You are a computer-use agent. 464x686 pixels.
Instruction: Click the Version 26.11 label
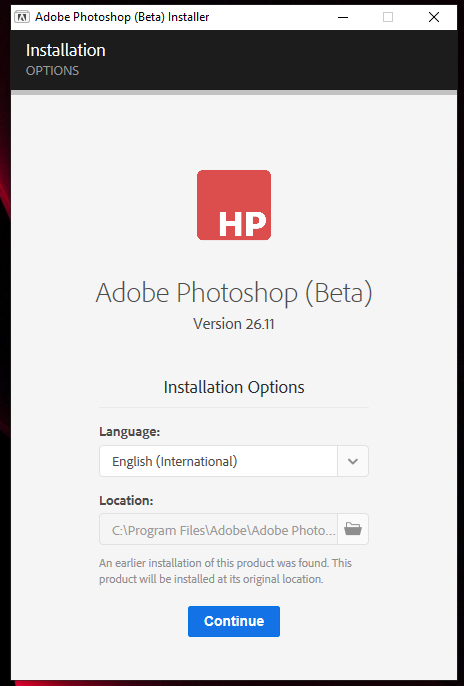tap(234, 324)
